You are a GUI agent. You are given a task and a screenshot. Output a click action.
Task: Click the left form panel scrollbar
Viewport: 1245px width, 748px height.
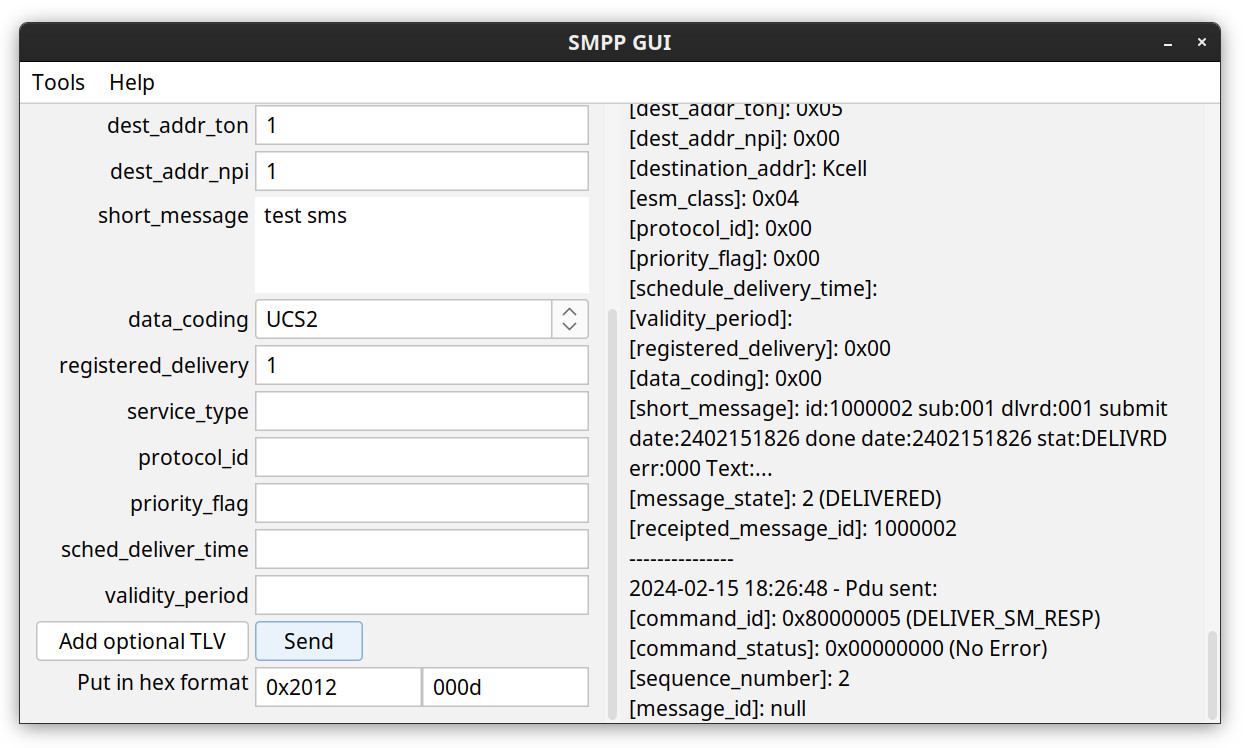[613, 513]
